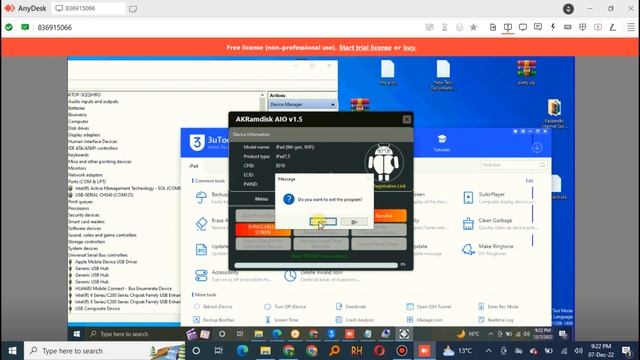The image size is (640, 360).
Task: Click No in the exit Message dialog
Action: 354,222
